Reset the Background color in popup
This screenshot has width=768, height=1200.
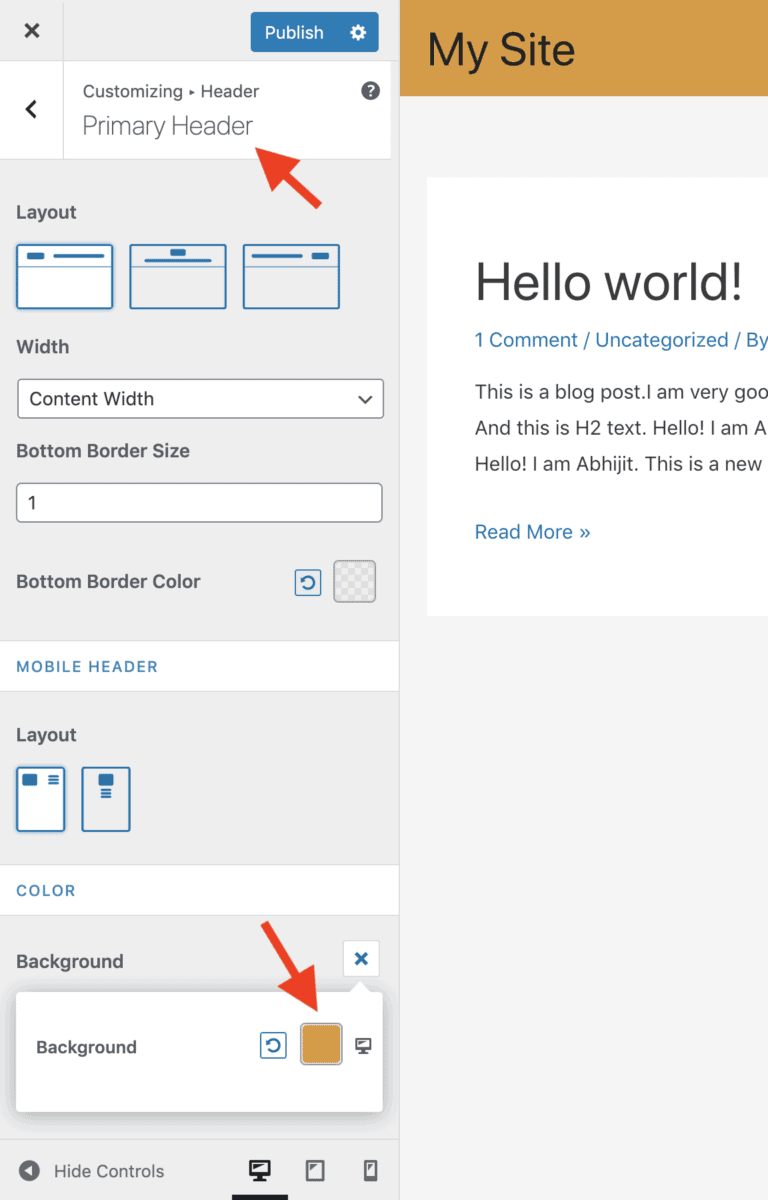coord(273,1046)
